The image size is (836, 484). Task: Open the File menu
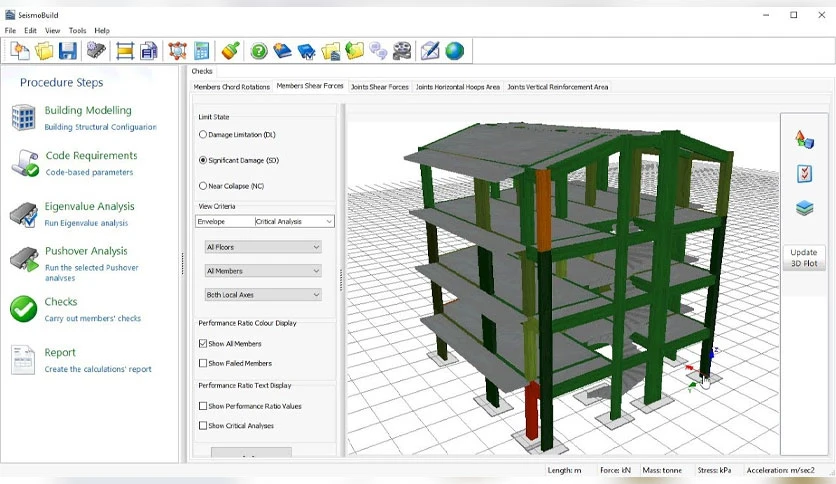click(x=10, y=30)
